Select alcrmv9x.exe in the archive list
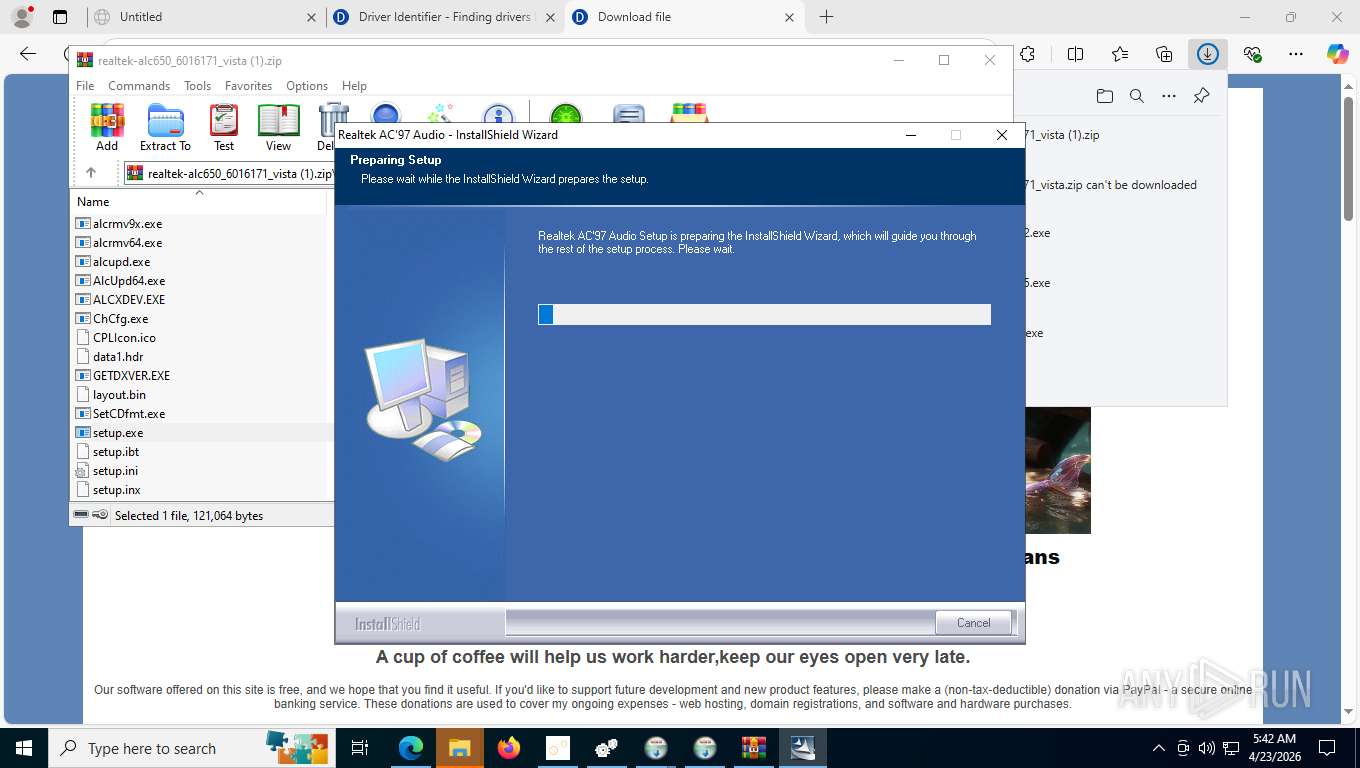The width and height of the screenshot is (1360, 768). (x=127, y=224)
